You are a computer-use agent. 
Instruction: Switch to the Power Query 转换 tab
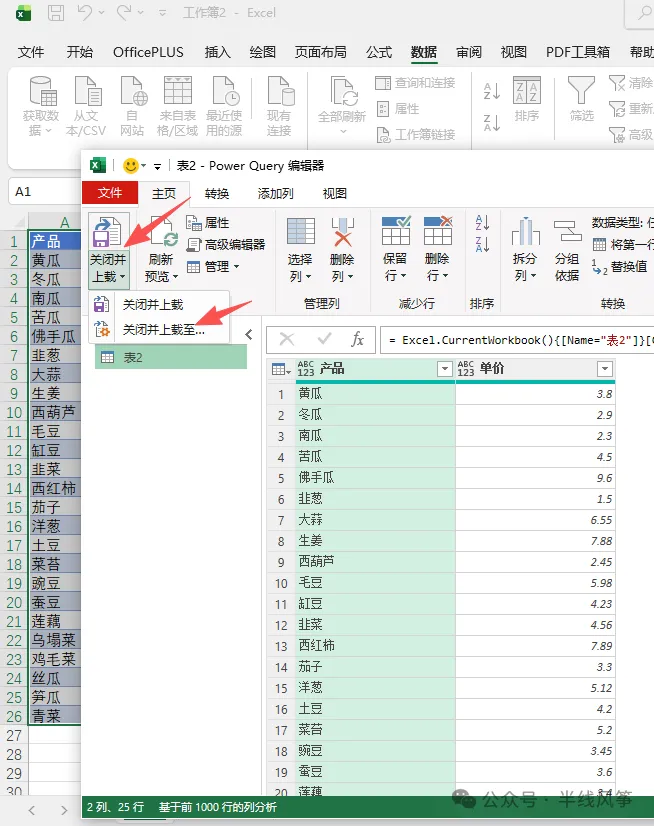pyautogui.click(x=217, y=193)
